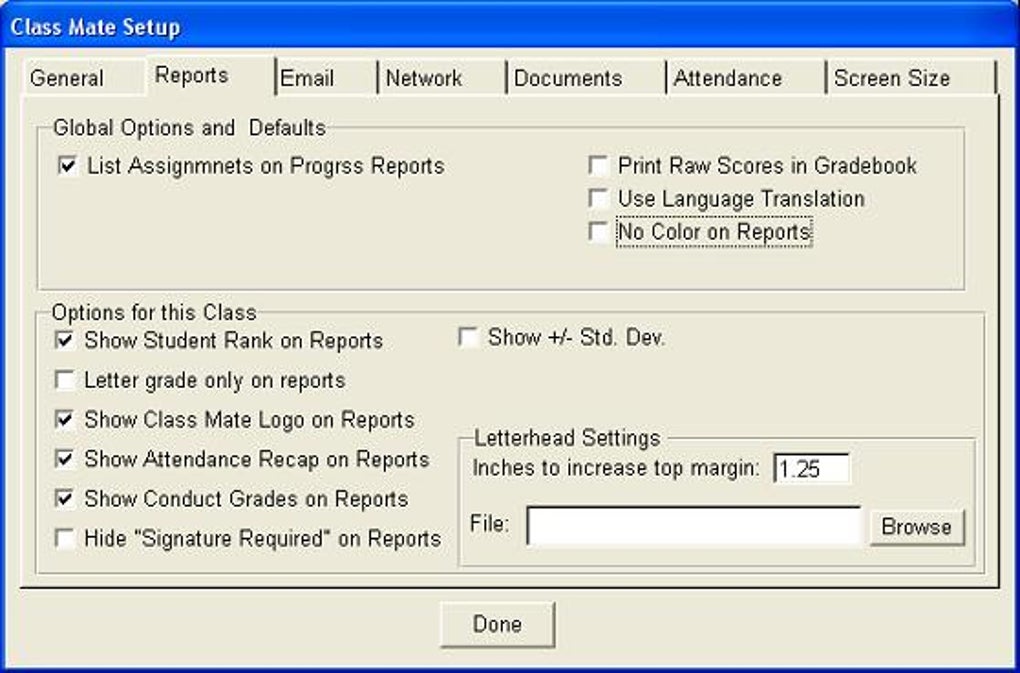Click the Letterhead Settings label
This screenshot has width=1020, height=673.
pos(567,438)
